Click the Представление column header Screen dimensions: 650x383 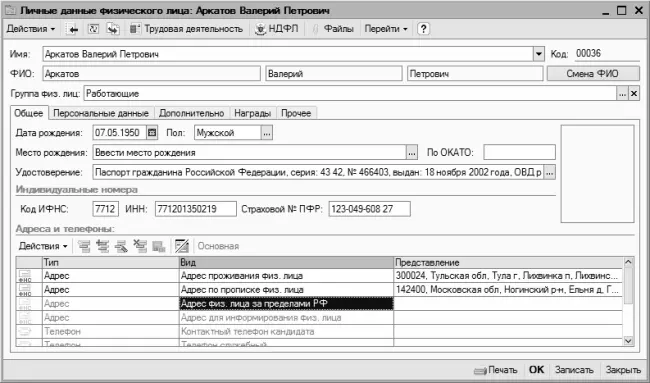pos(508,262)
